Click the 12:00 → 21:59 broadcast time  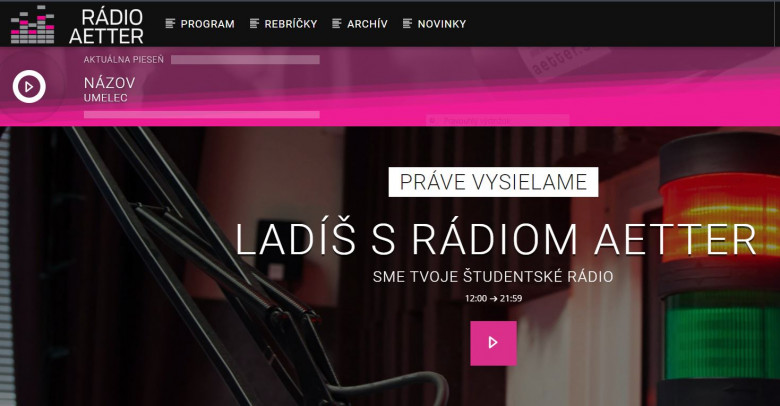click(493, 299)
